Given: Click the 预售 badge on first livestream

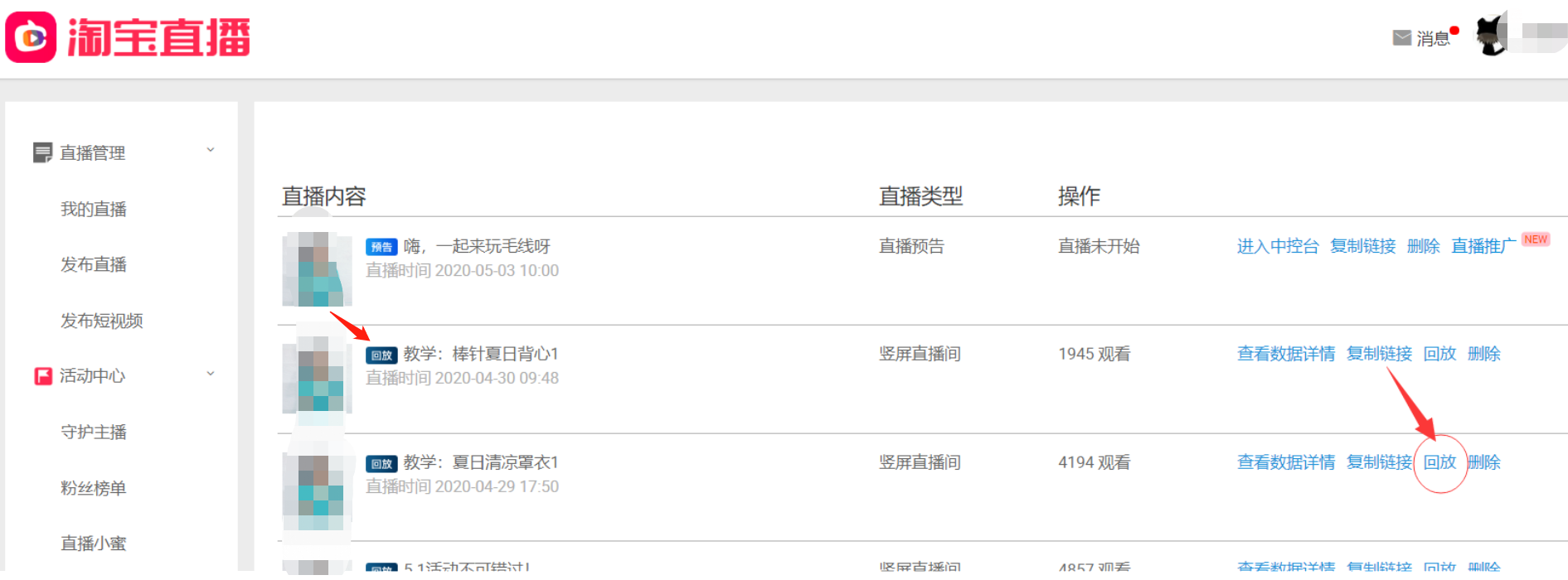Looking at the screenshot, I should (x=381, y=247).
